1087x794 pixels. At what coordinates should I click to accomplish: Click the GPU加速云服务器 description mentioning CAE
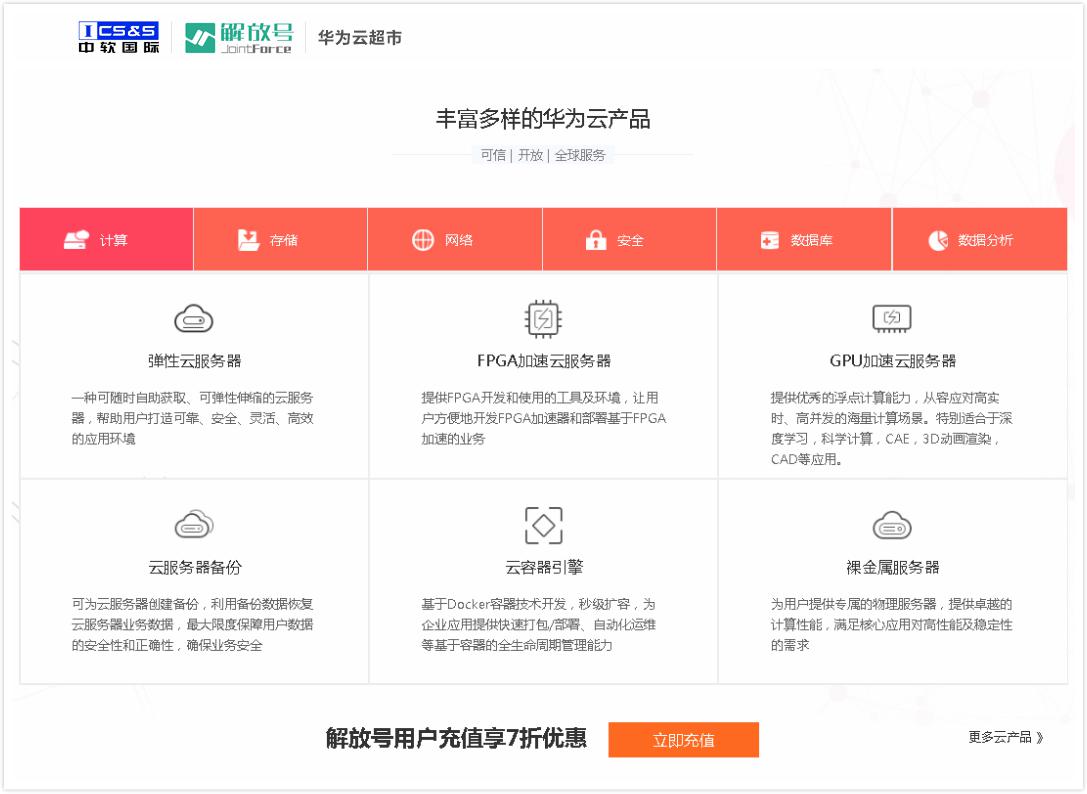click(892, 429)
